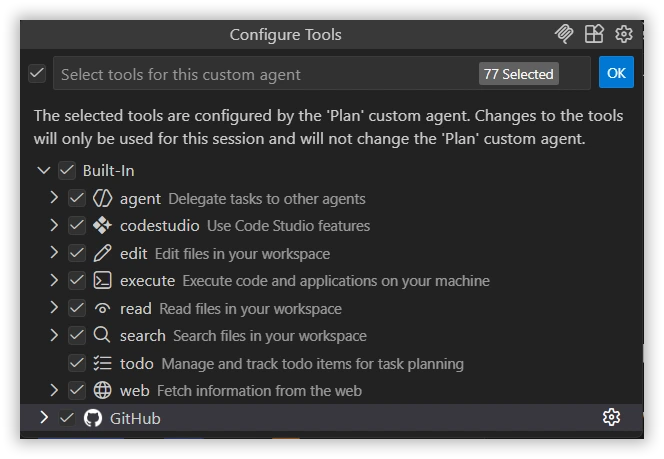Toggle the select-all tools checkbox
The width and height of the screenshot is (664, 459).
point(37,73)
